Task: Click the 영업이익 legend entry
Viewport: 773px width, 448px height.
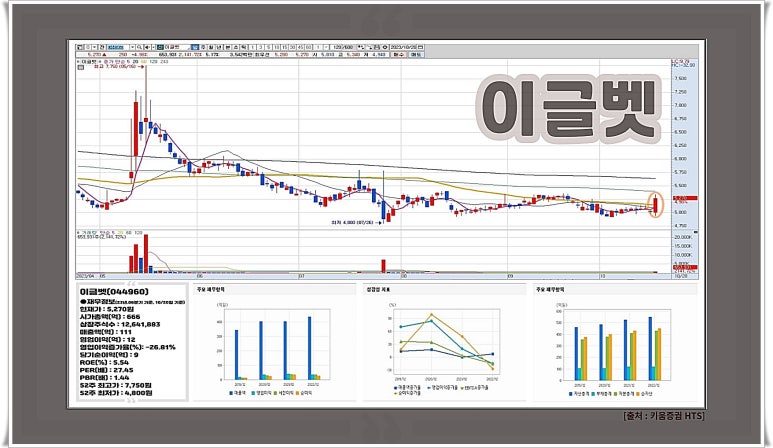Action: [262, 393]
